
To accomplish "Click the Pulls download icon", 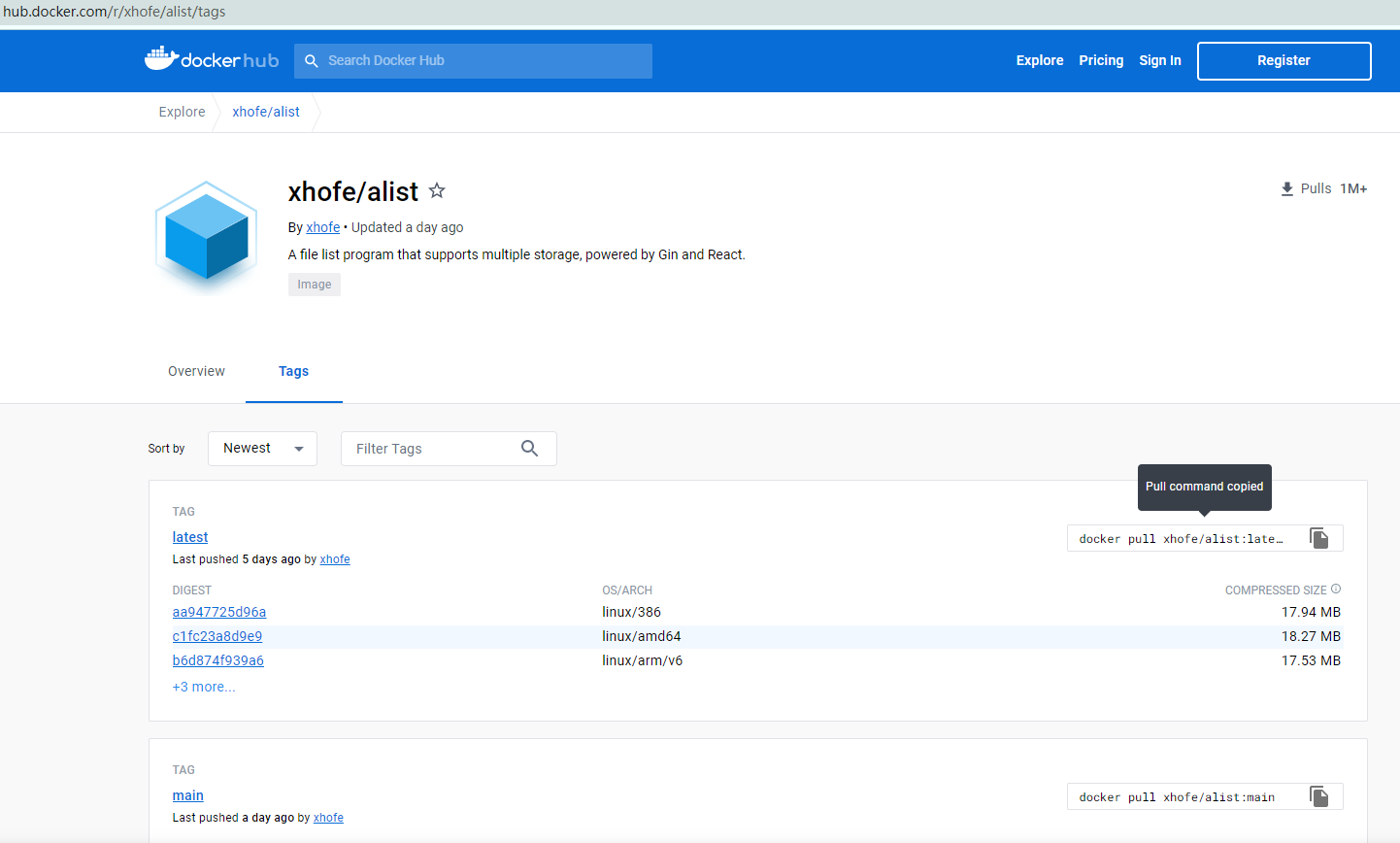I will (1286, 189).
